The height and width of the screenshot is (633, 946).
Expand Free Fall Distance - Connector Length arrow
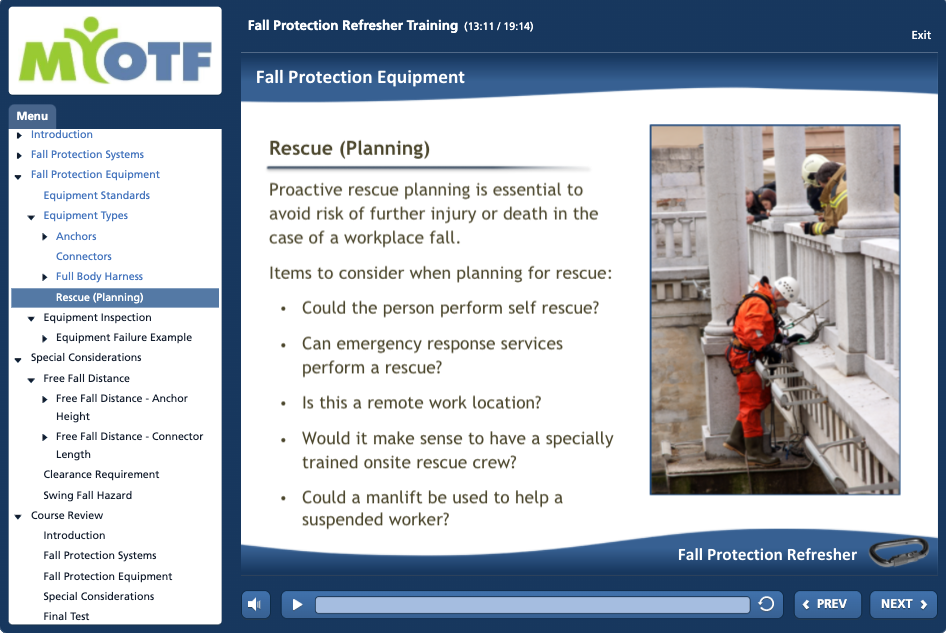pyautogui.click(x=45, y=437)
